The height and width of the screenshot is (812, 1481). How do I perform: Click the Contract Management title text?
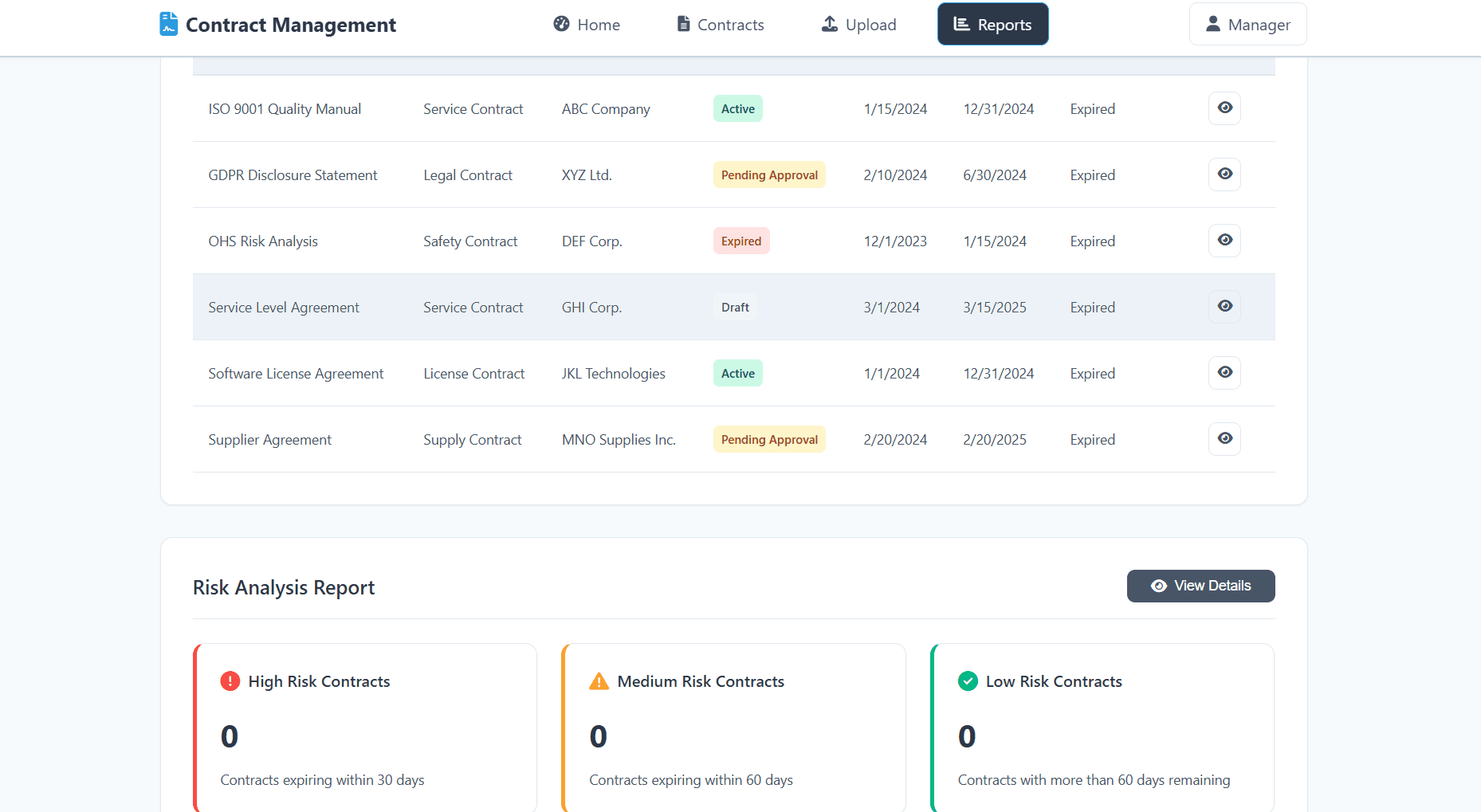291,25
